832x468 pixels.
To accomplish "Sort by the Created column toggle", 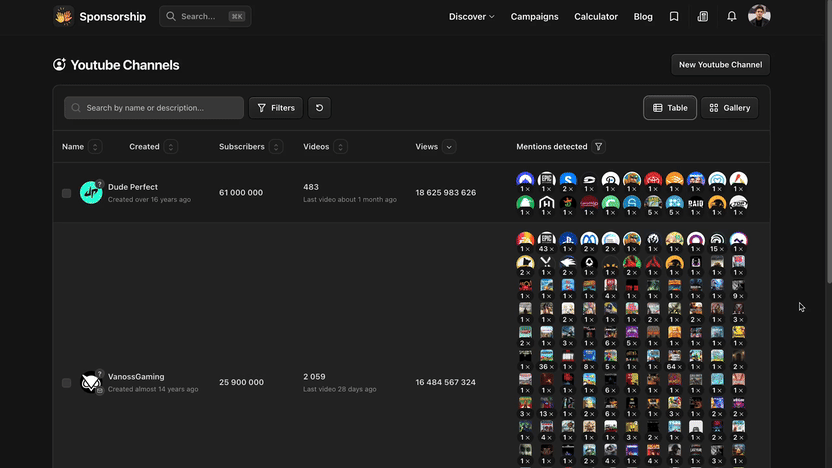I will click(x=170, y=146).
